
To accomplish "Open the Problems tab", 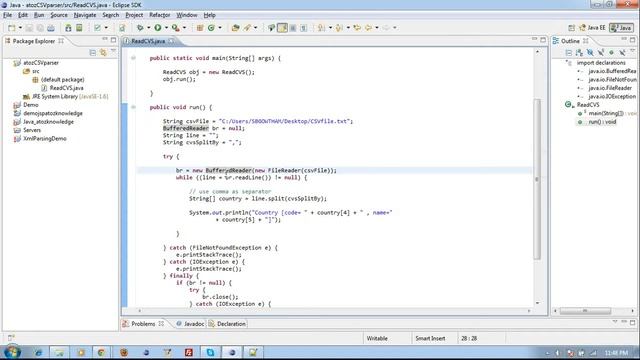I will tap(143, 324).
